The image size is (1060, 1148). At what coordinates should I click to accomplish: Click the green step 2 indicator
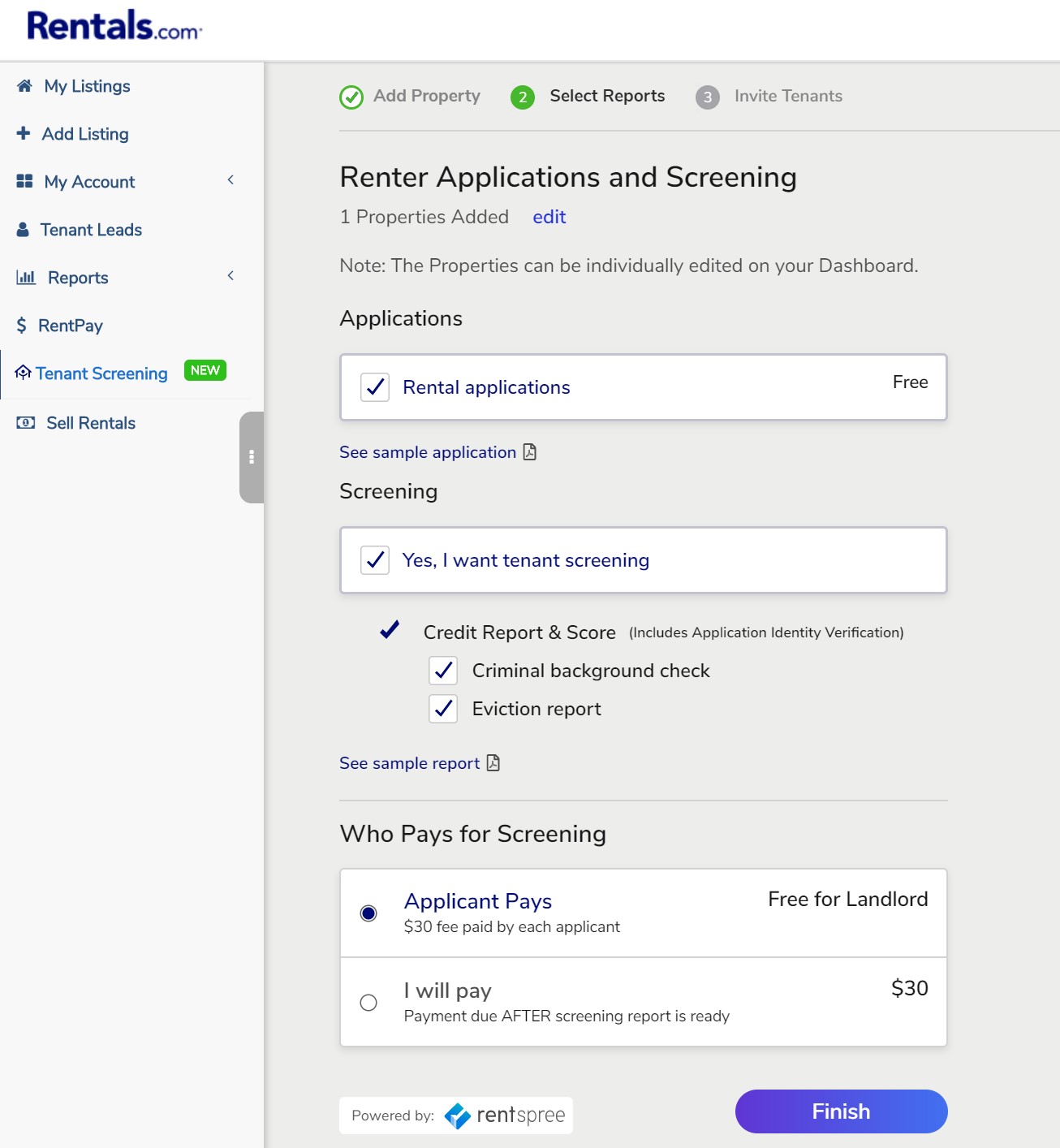pyautogui.click(x=522, y=96)
